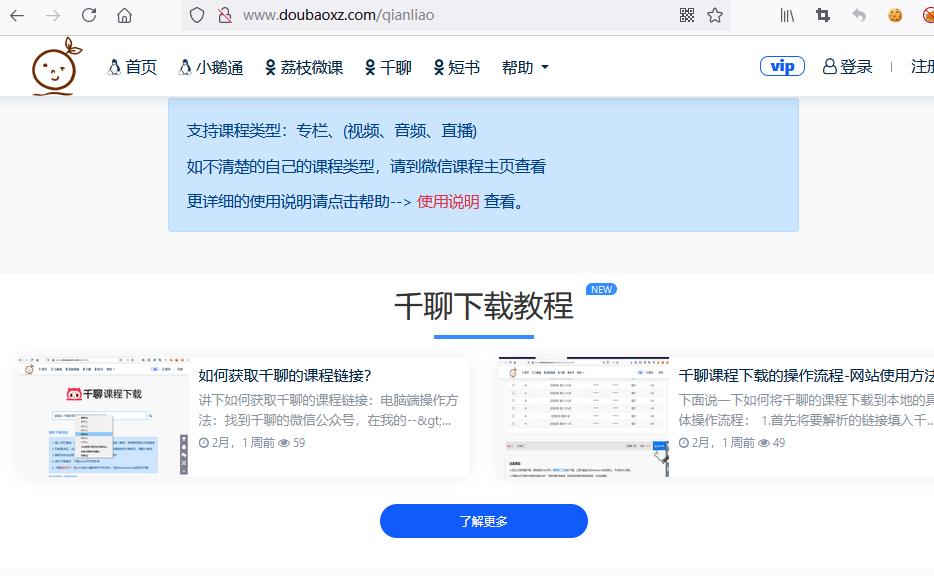This screenshot has width=934, height=576.
Task: Click the NEW badge beside the heading
Action: click(601, 289)
